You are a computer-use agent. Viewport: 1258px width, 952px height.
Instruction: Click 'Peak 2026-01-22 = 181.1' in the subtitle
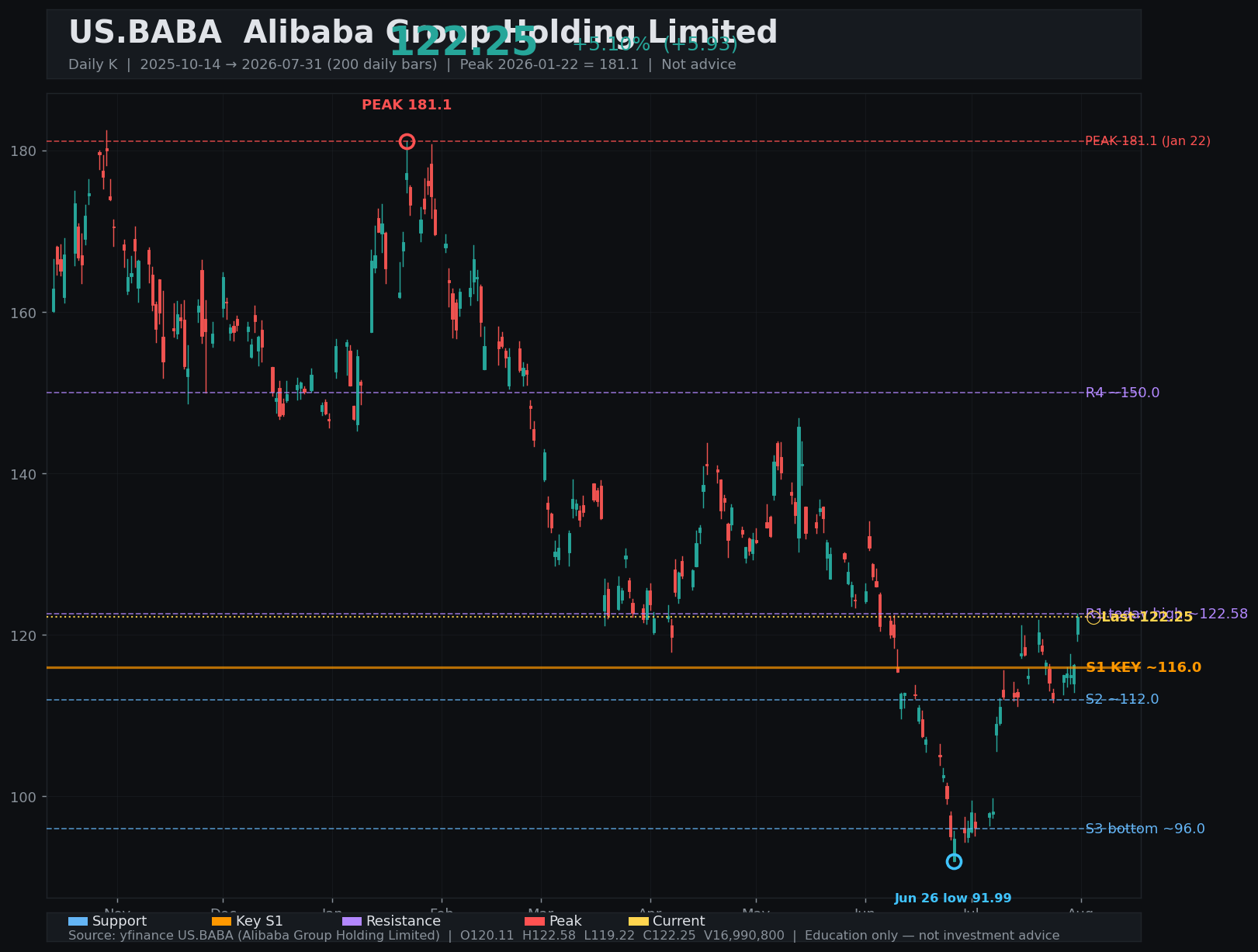click(x=549, y=64)
